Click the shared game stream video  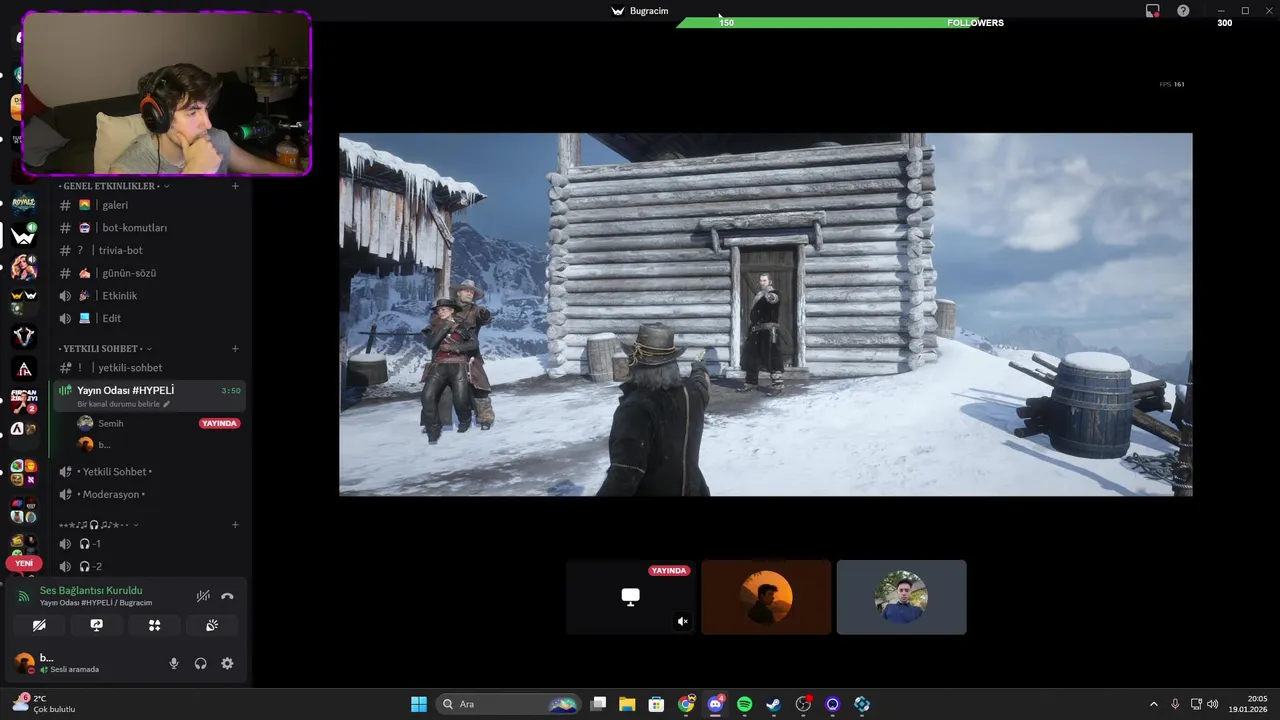pos(765,314)
